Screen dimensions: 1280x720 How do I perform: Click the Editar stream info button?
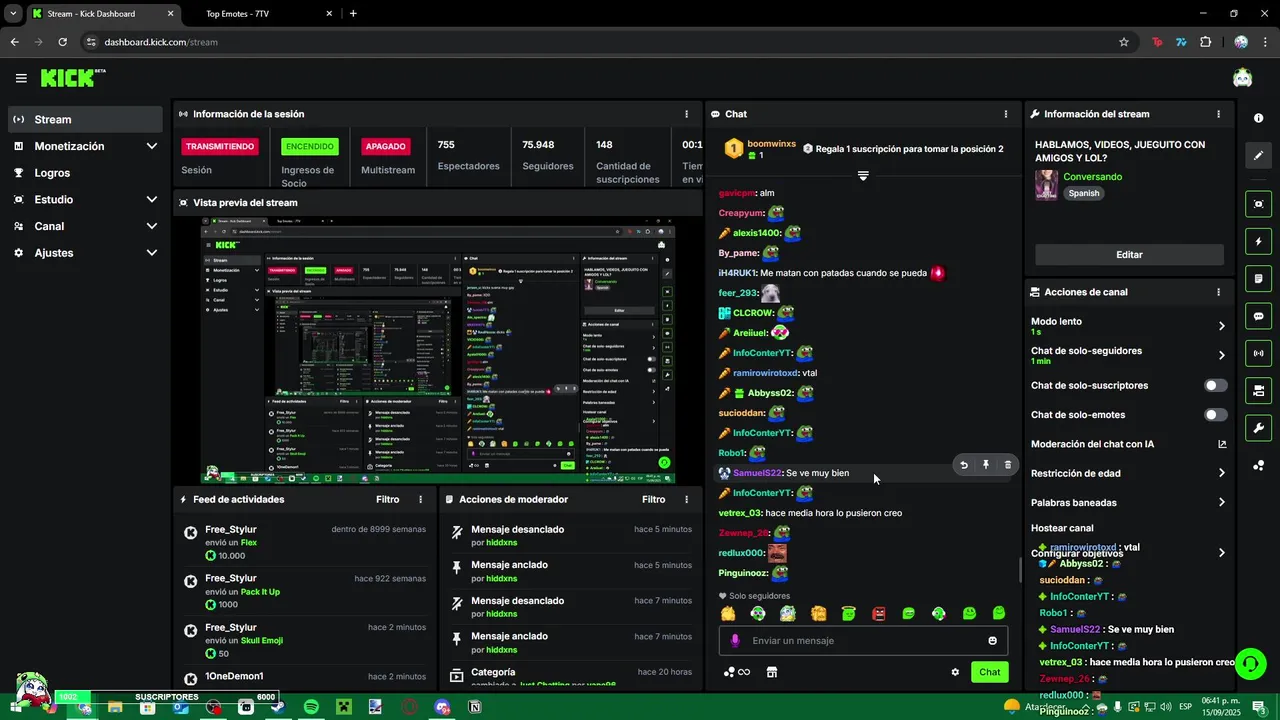pyautogui.click(x=1129, y=254)
